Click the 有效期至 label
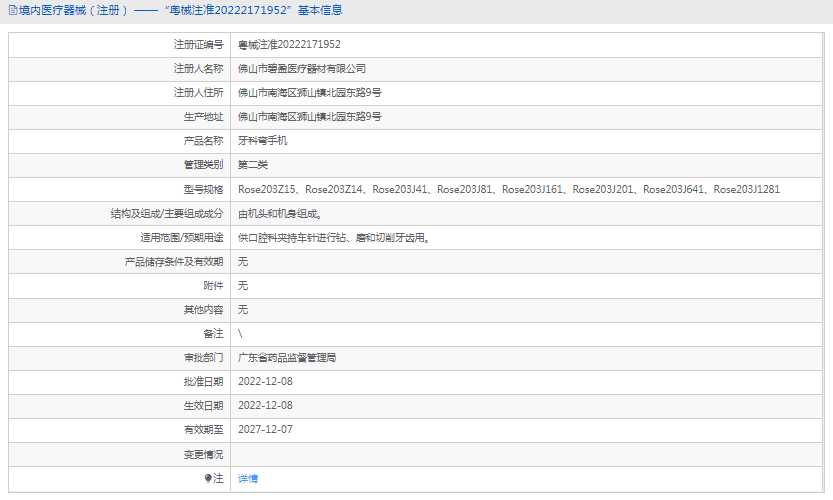Screen dimensions: 833x500 pyautogui.click(x=203, y=429)
